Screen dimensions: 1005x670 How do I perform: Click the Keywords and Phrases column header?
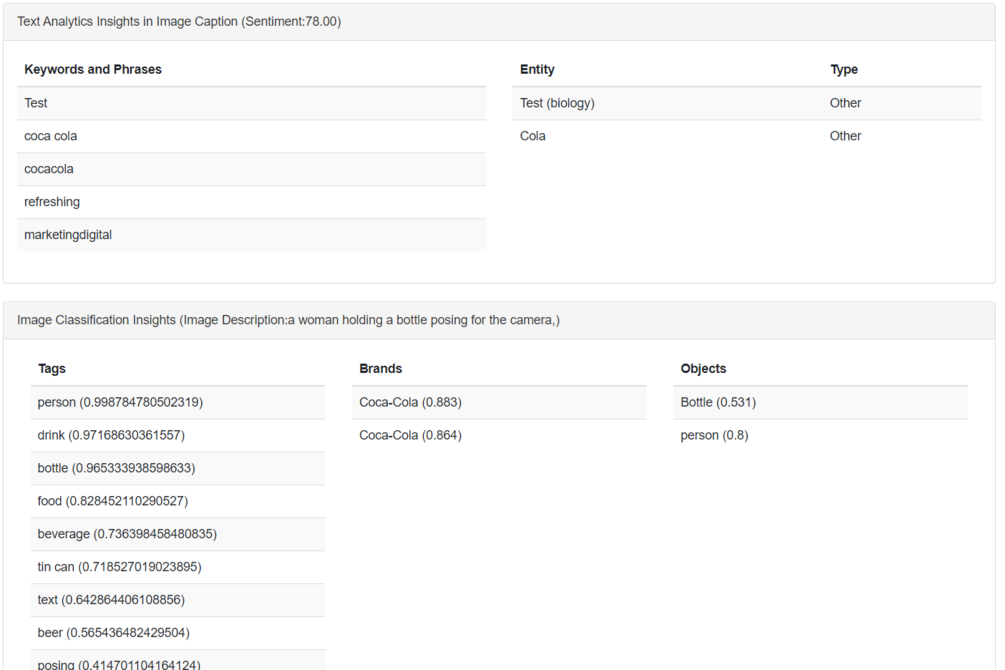[93, 70]
